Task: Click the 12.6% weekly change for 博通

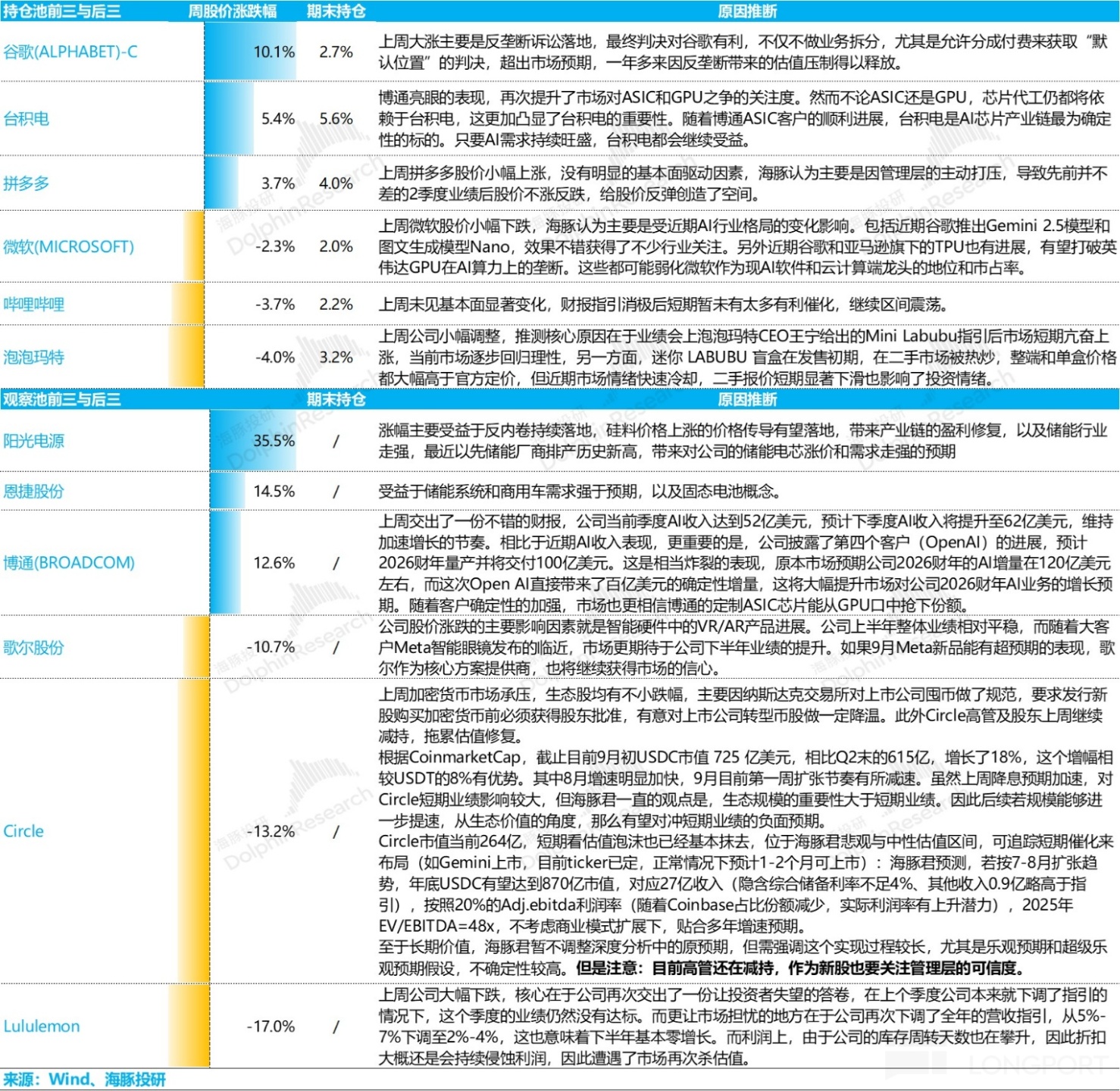Action: coord(274,563)
